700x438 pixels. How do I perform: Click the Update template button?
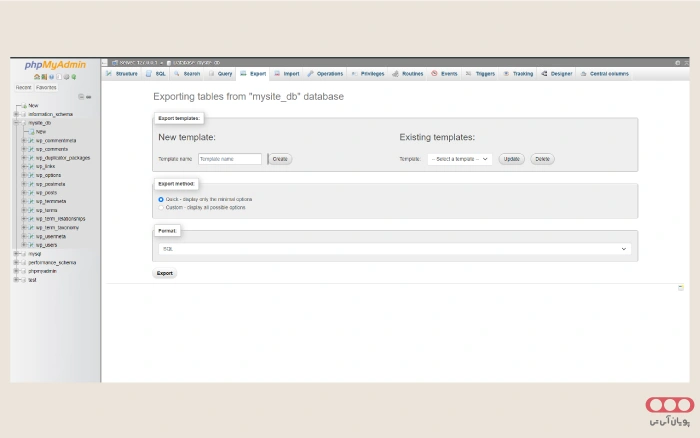coord(512,159)
